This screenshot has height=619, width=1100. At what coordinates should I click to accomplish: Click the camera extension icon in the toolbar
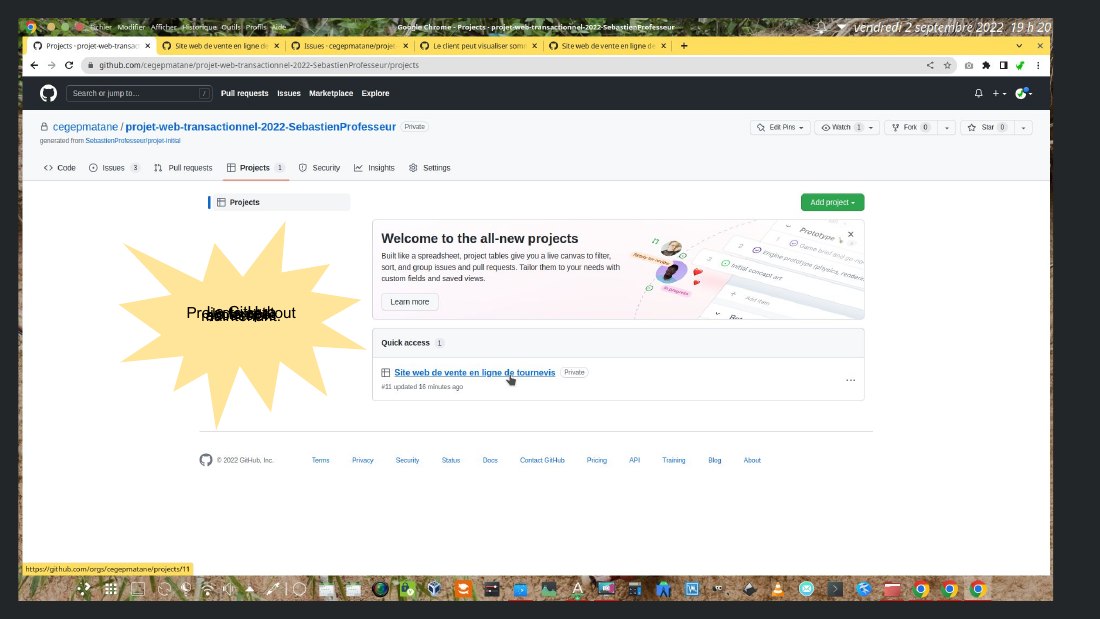tap(969, 65)
